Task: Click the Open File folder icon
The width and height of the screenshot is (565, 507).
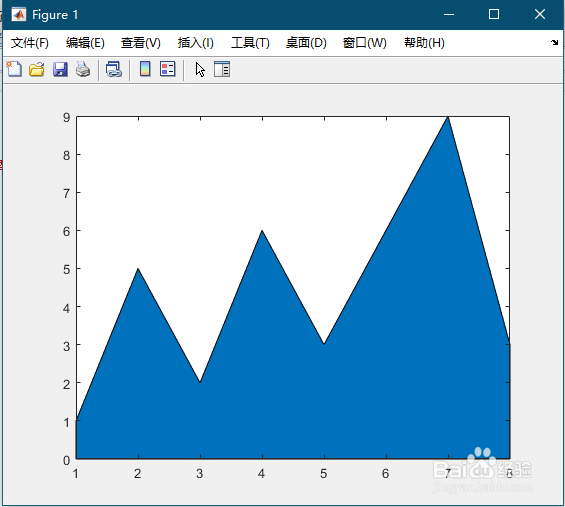Action: click(37, 69)
